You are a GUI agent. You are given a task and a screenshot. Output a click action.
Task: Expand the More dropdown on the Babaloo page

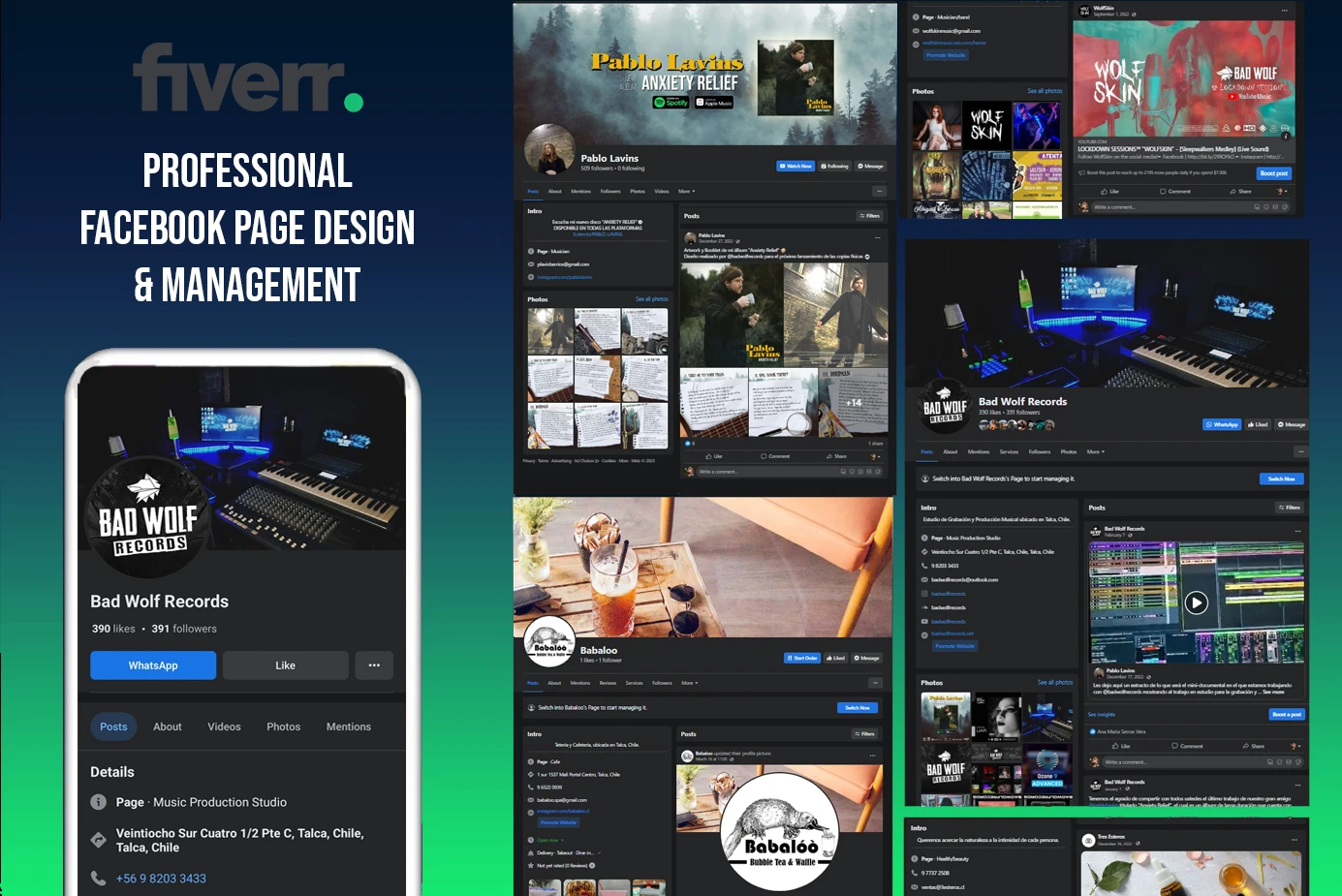pos(690,683)
